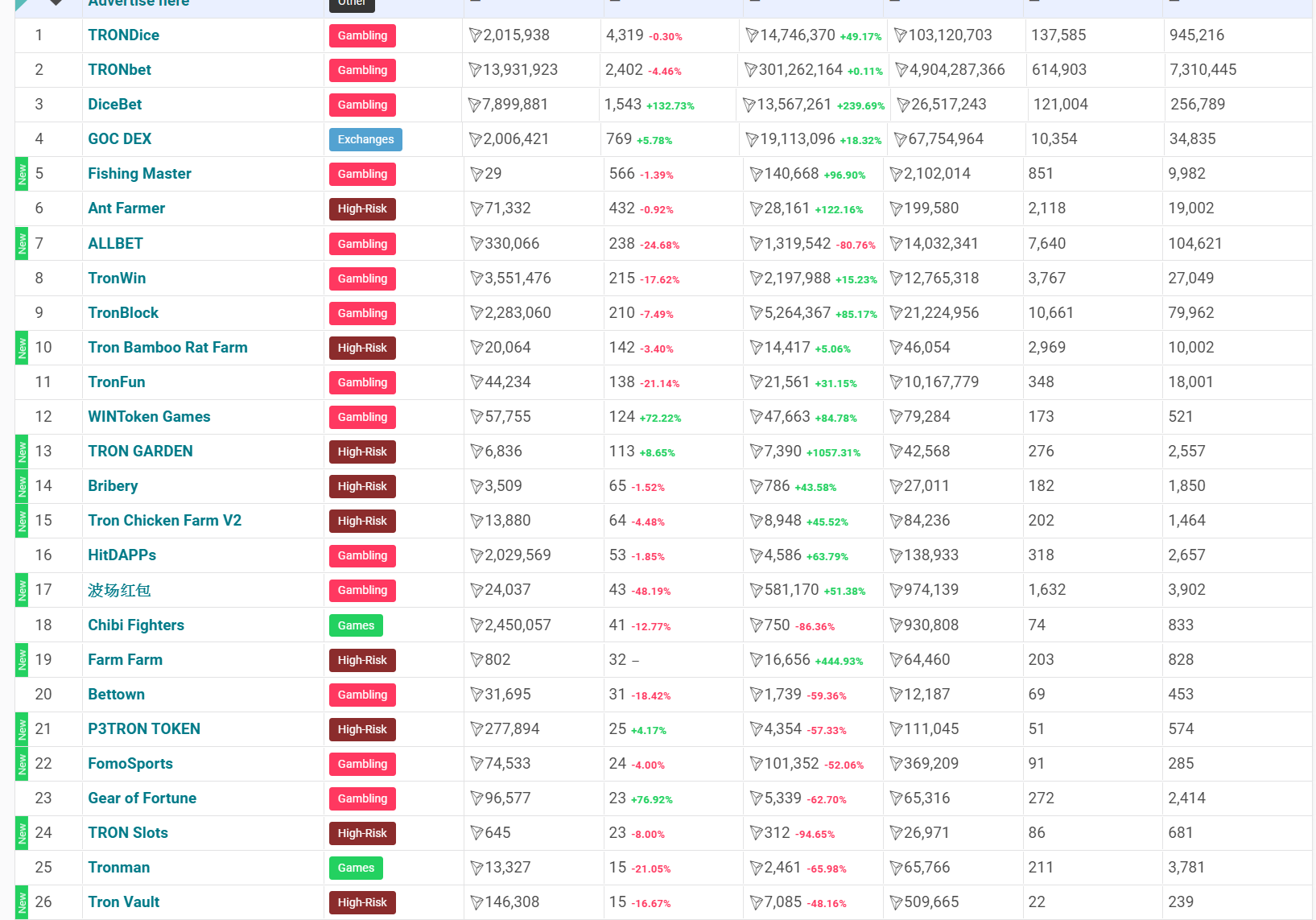This screenshot has height=920, width=1316.
Task: Open the Ant Farmer link
Action: tap(126, 208)
